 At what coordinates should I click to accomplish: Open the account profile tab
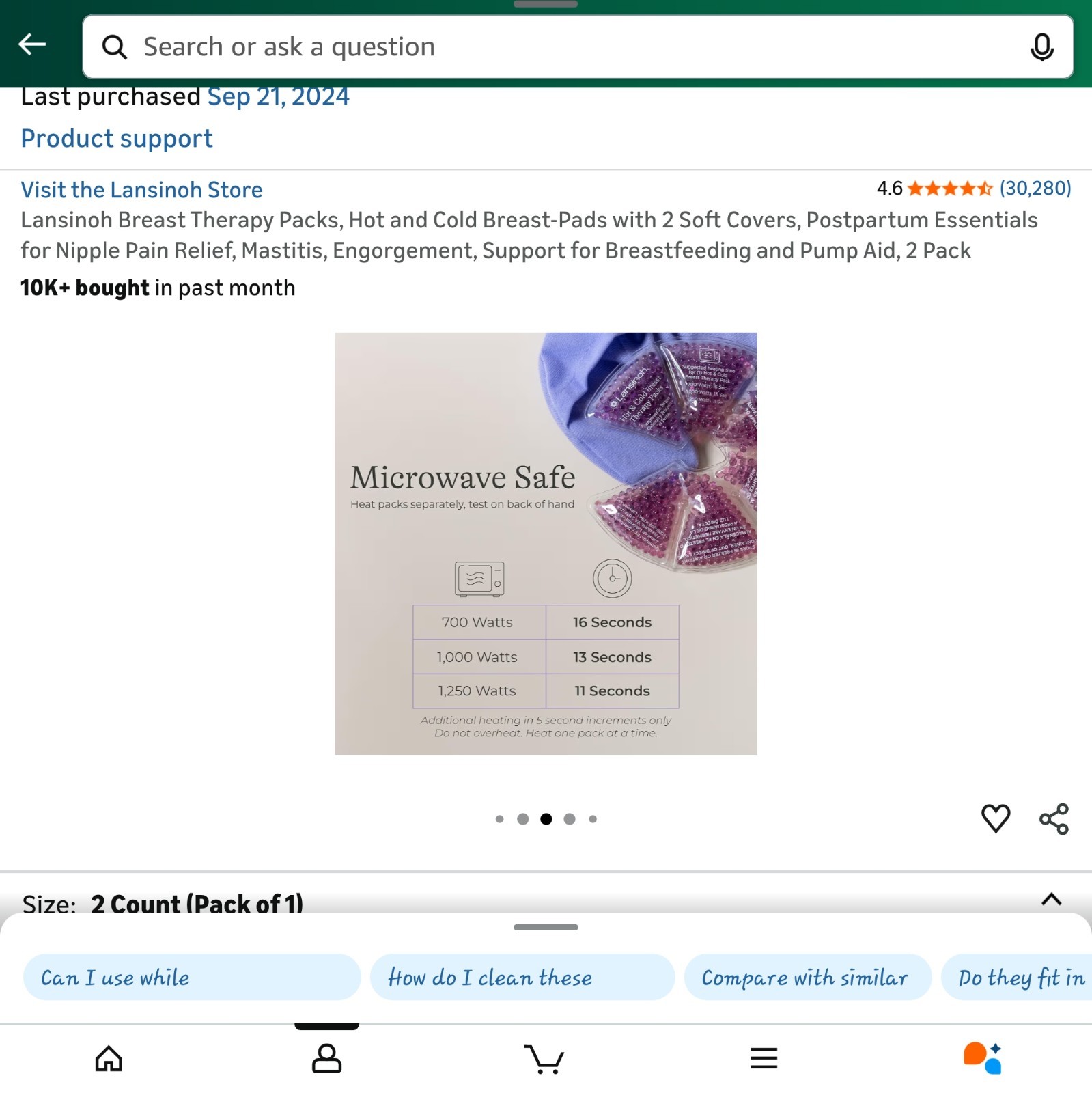click(326, 1059)
